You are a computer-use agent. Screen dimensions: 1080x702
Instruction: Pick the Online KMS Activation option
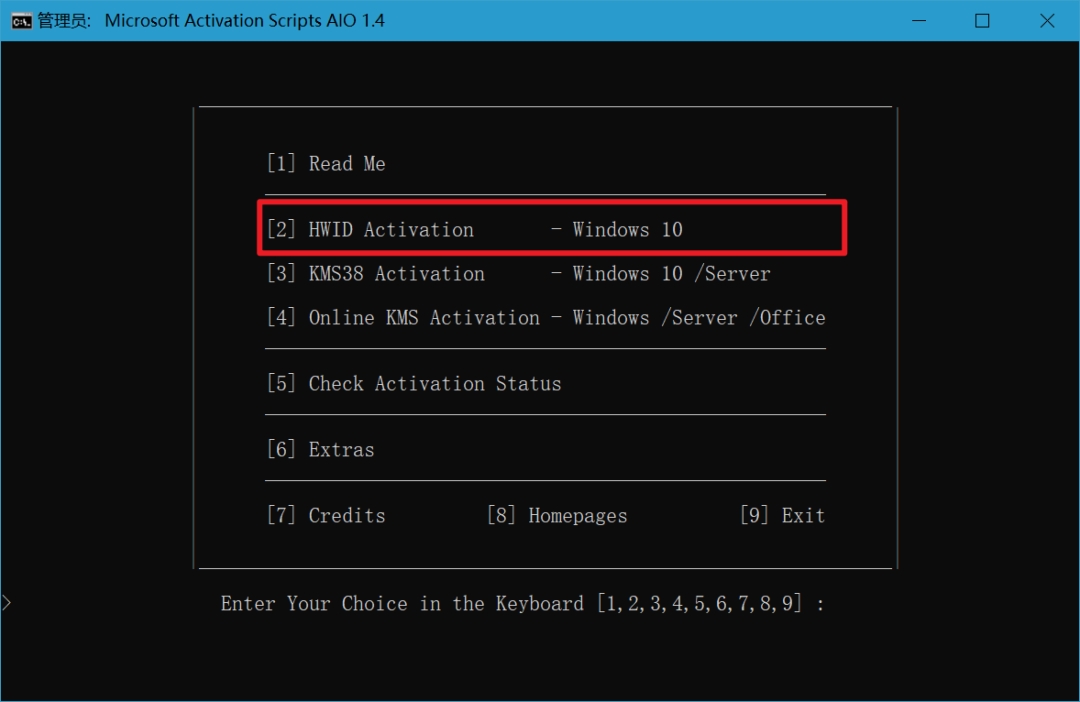point(402,318)
